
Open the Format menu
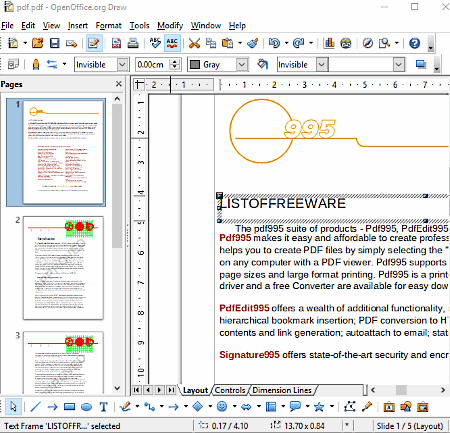pyautogui.click(x=108, y=25)
